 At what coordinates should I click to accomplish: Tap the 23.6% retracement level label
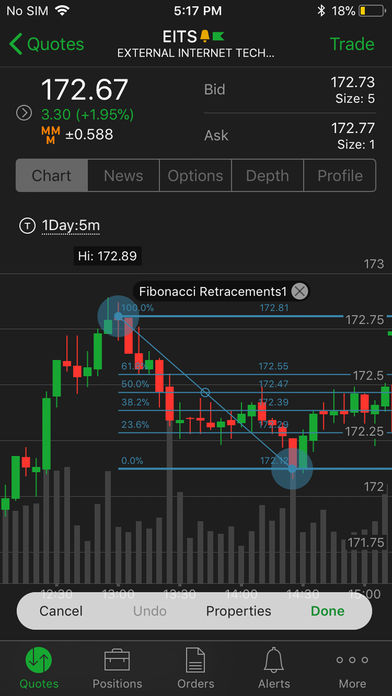point(135,425)
